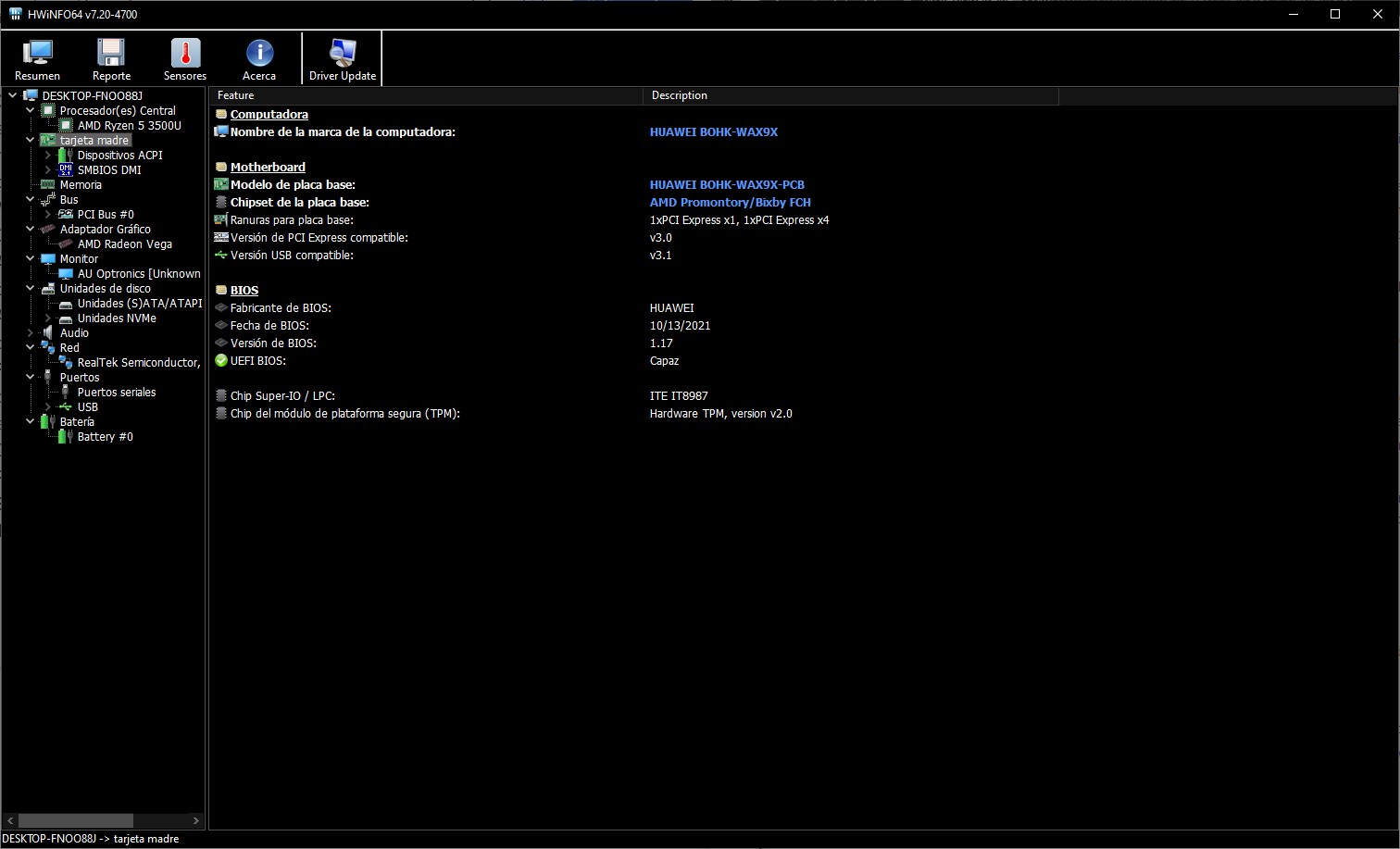Click the Battery #0 icon
This screenshot has height=849, width=1400.
[66, 436]
